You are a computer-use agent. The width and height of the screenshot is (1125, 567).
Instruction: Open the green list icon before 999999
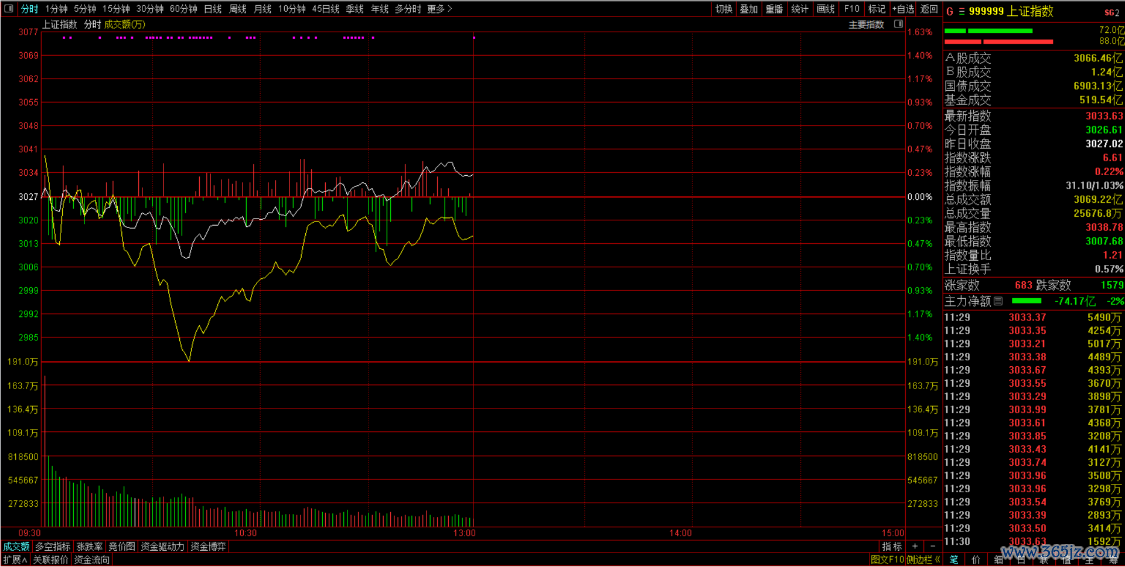pyautogui.click(x=961, y=11)
